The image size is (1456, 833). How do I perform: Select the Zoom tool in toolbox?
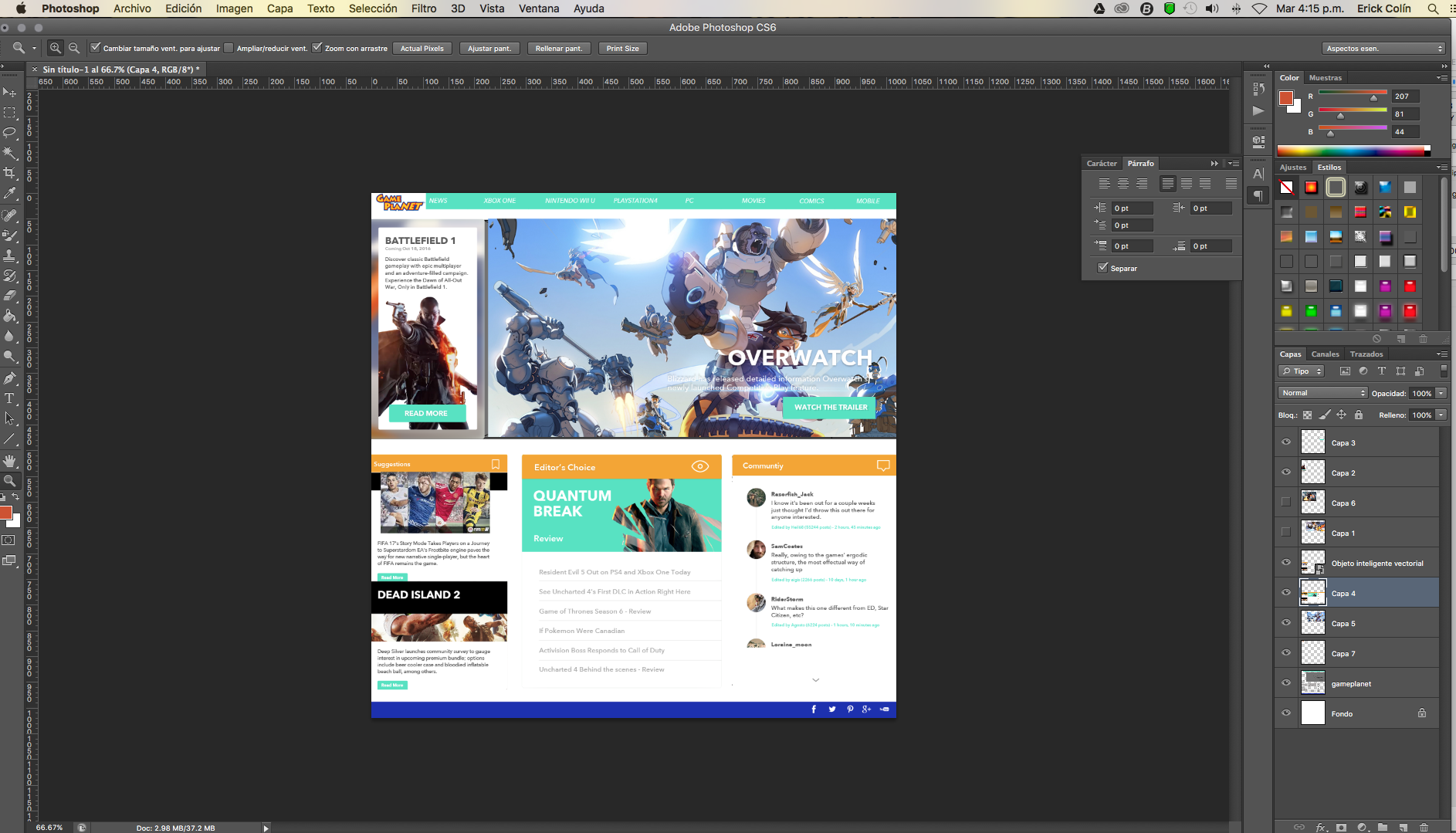[10, 480]
